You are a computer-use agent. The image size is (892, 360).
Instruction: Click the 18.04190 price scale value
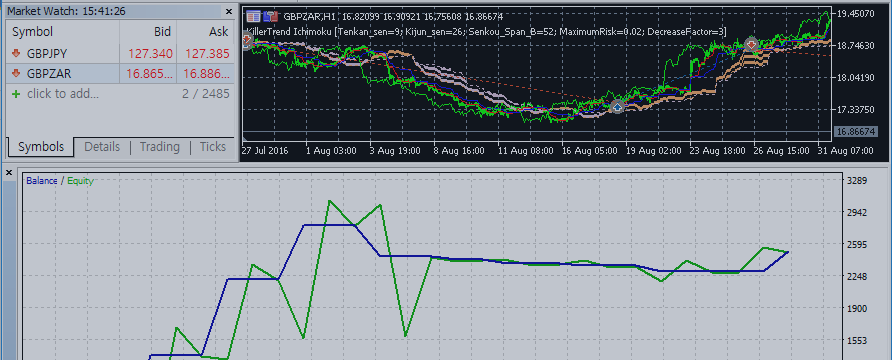pyautogui.click(x=856, y=77)
